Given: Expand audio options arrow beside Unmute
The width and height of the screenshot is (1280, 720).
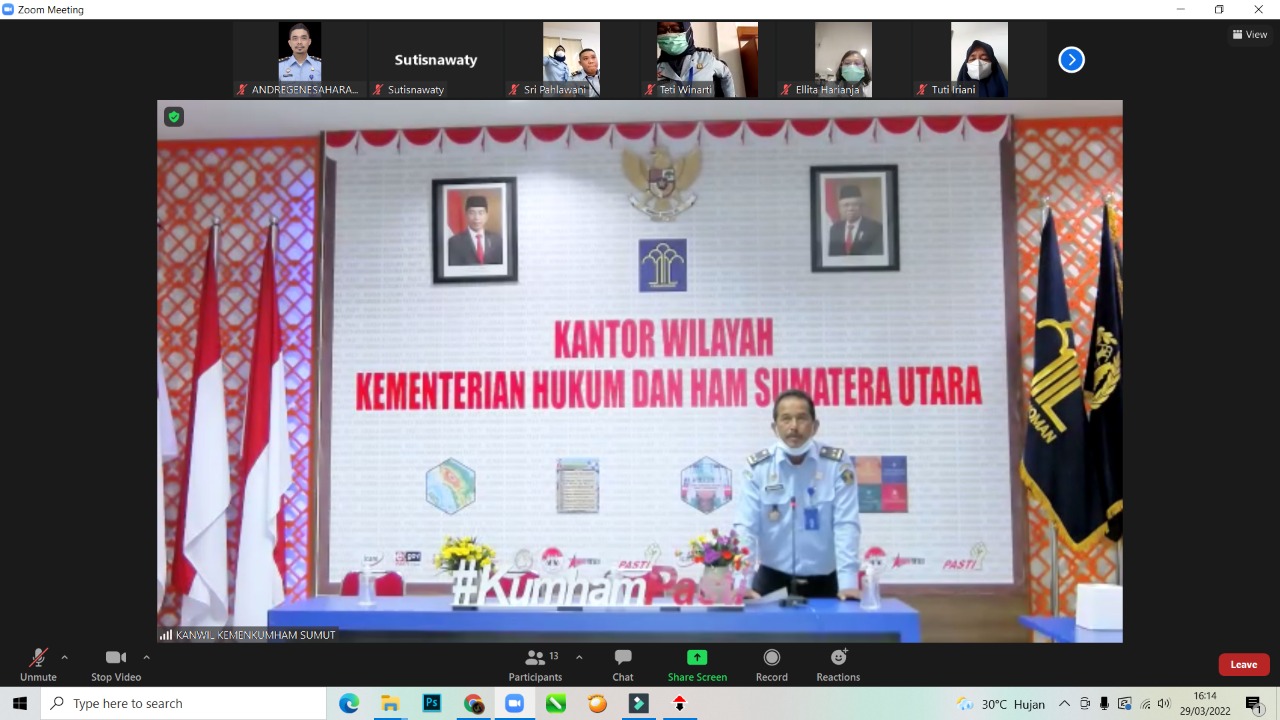Looking at the screenshot, I should 65,657.
